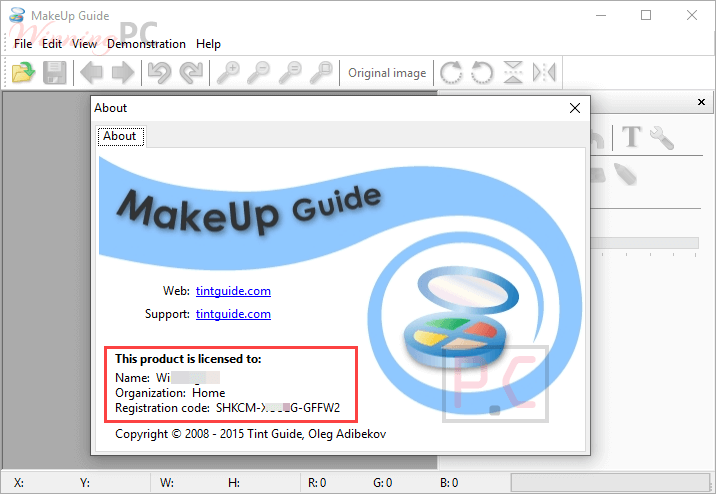Image resolution: width=716 pixels, height=494 pixels.
Task: Rotate image counterclockwise
Action: click(482, 73)
